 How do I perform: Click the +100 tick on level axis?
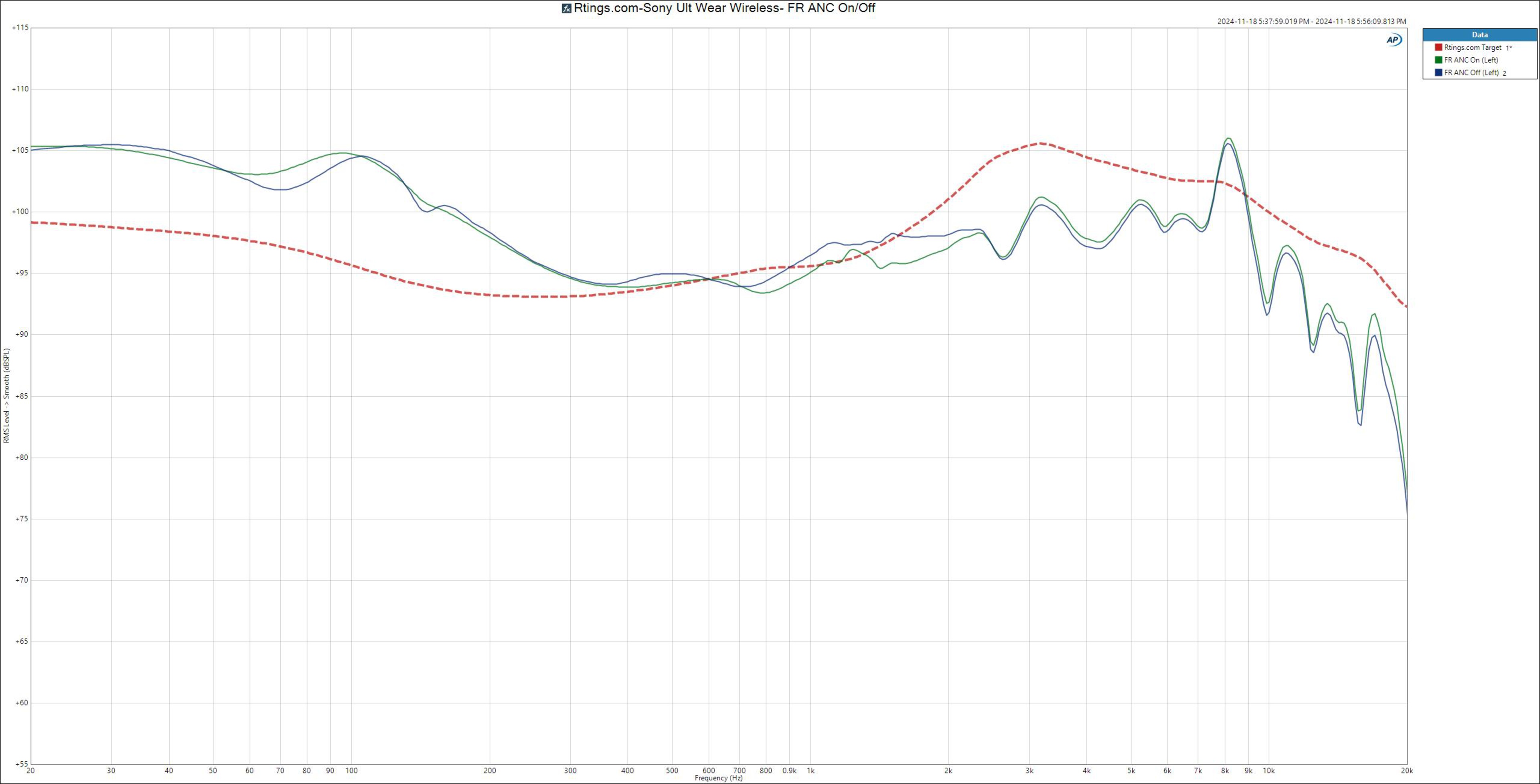pyautogui.click(x=20, y=212)
